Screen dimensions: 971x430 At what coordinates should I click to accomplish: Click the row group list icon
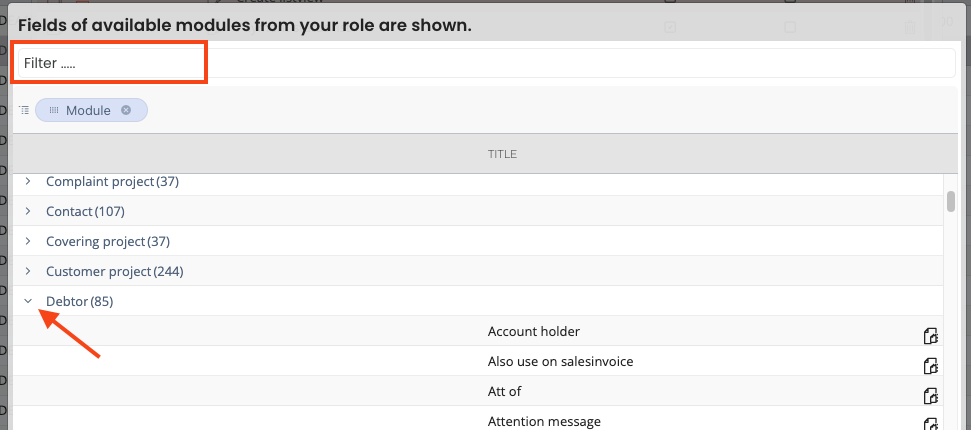[x=24, y=110]
